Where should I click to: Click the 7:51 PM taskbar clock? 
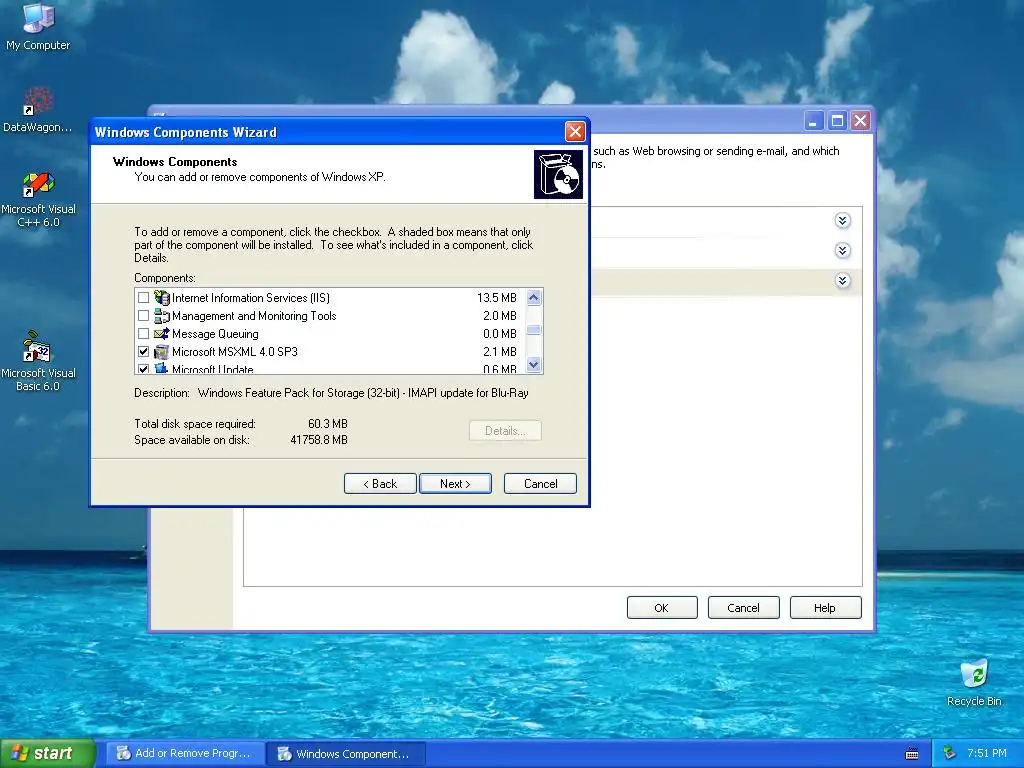click(987, 754)
